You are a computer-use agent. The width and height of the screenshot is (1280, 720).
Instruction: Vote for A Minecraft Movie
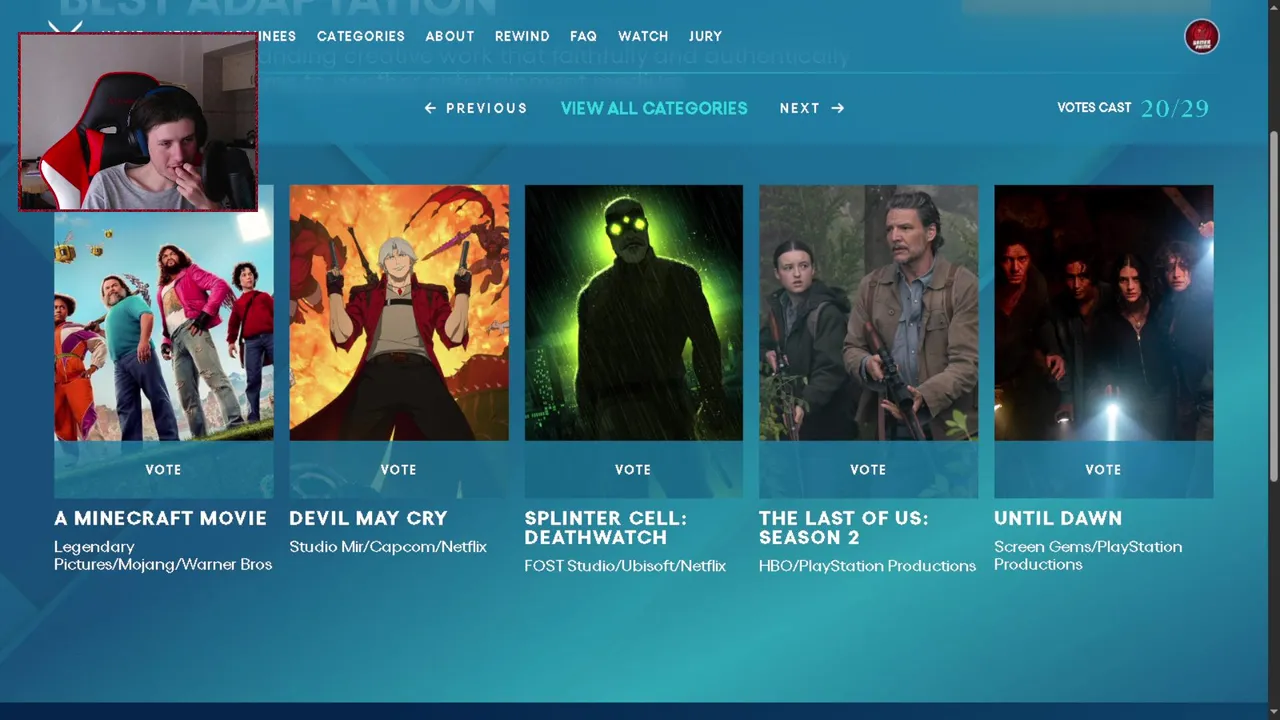click(x=163, y=469)
